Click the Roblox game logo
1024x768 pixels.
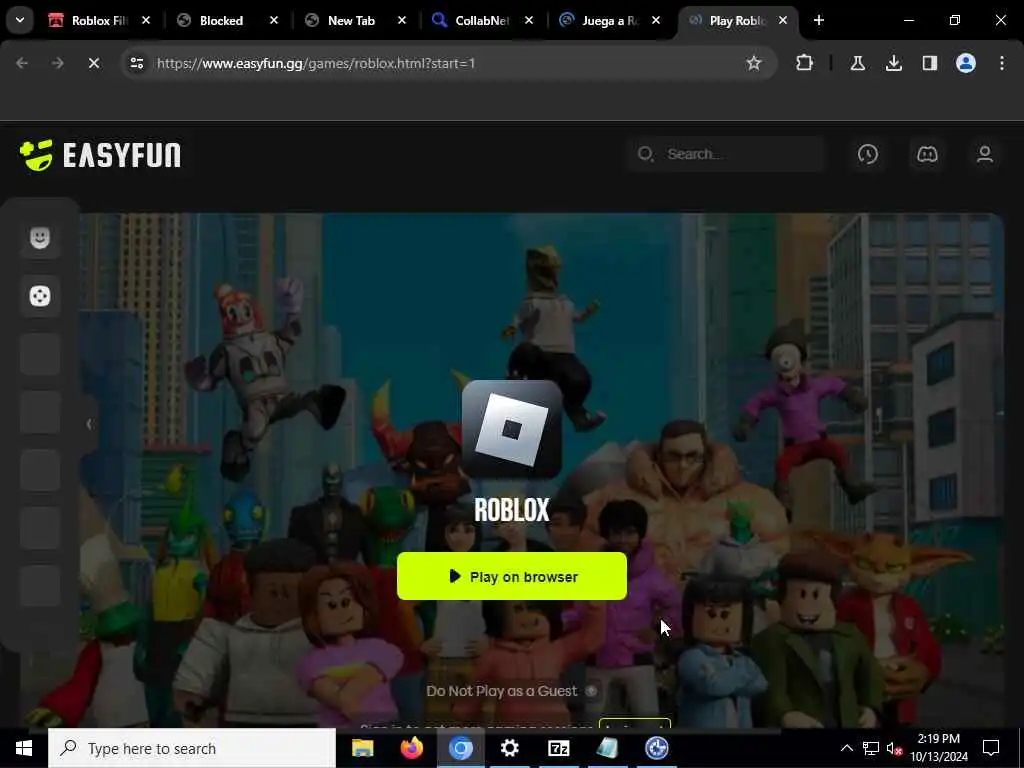pos(511,430)
